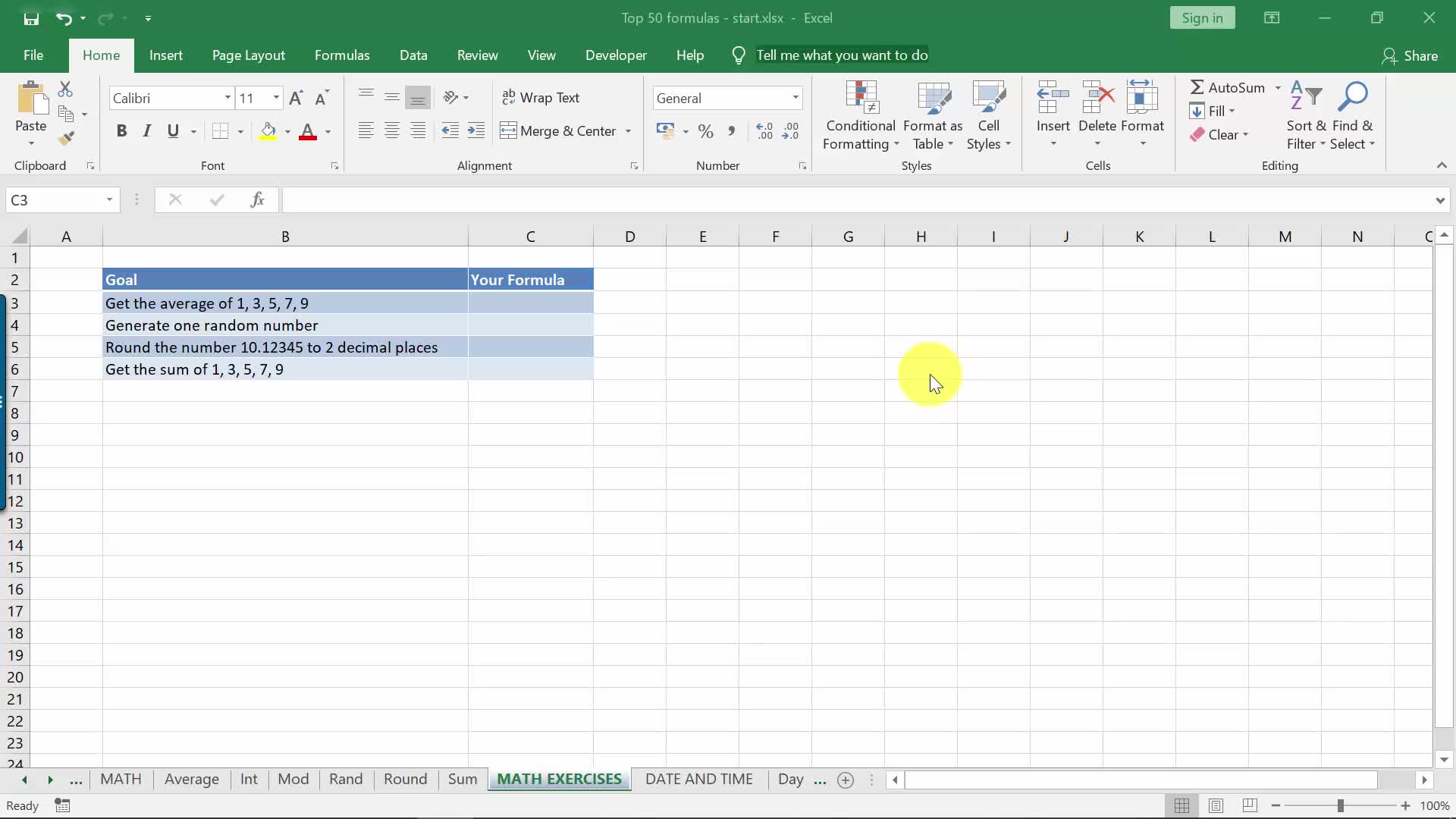Open the font name Calibri dropdown
Viewport: 1456px width, 819px height.
pyautogui.click(x=227, y=98)
